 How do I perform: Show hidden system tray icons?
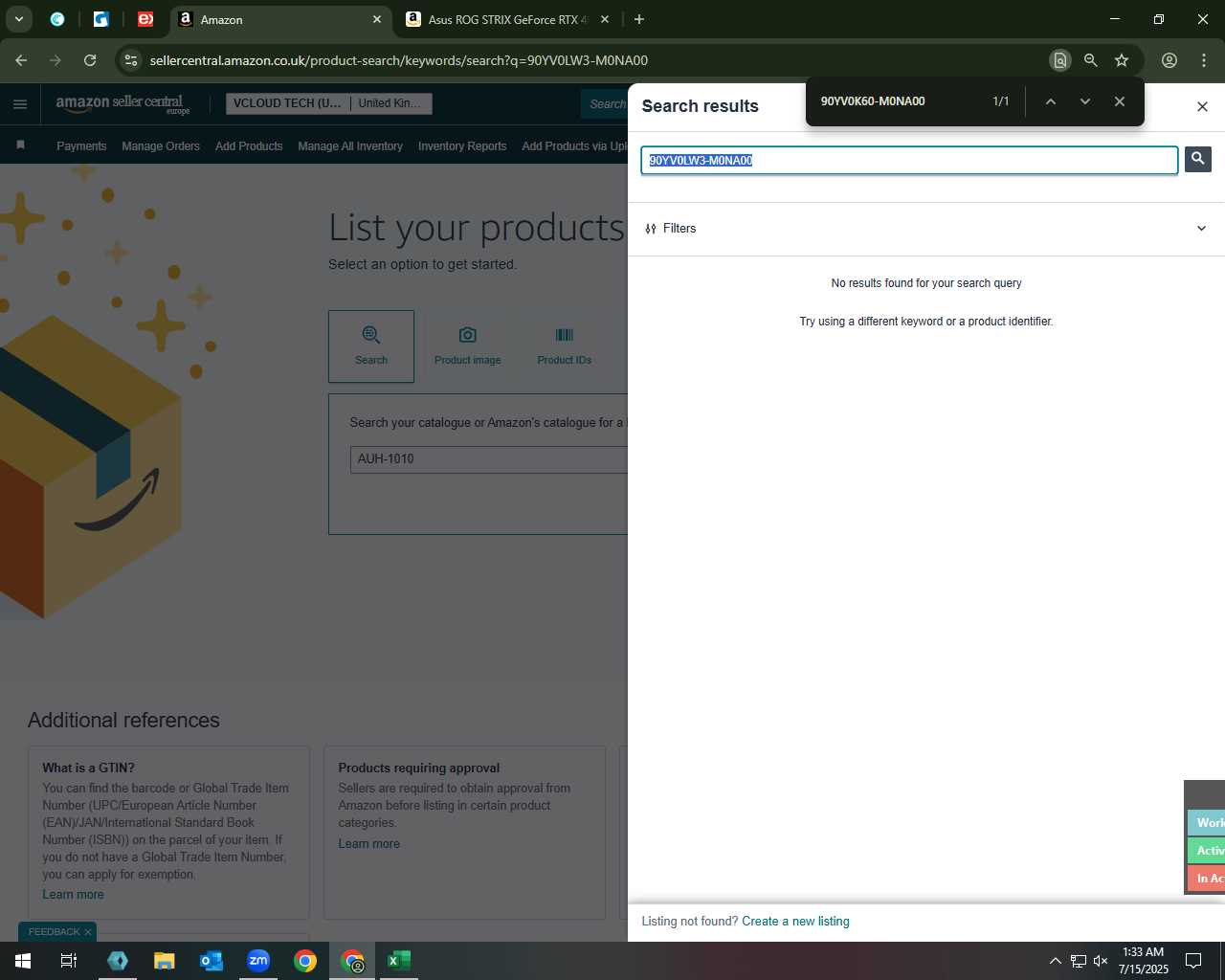(1055, 961)
